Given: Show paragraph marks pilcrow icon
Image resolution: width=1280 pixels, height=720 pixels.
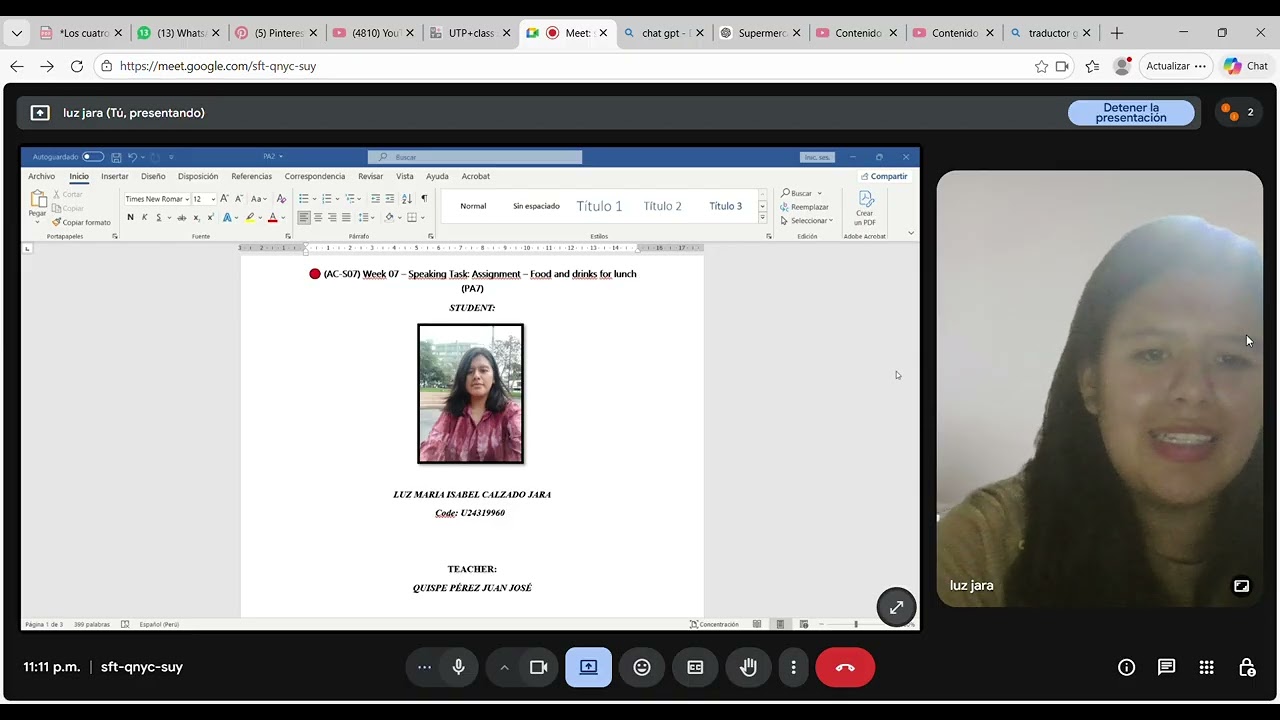Looking at the screenshot, I should [424, 198].
